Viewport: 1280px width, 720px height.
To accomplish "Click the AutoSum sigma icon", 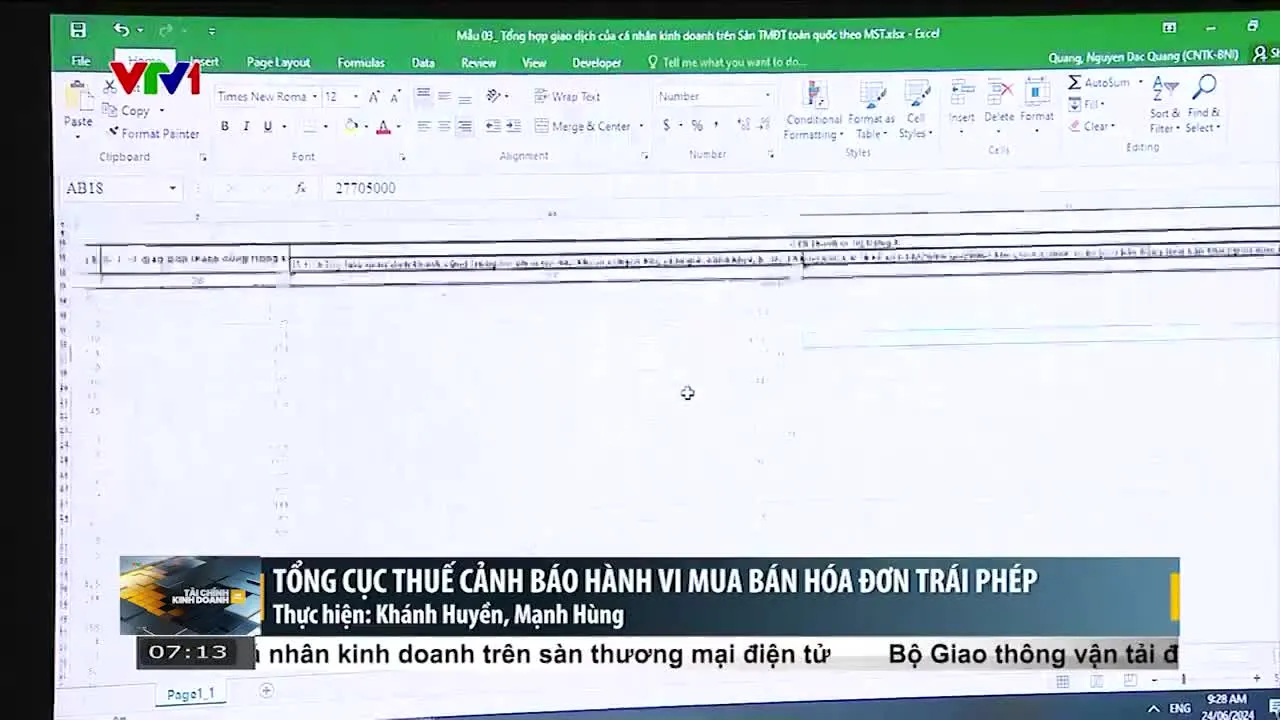I will click(x=1075, y=82).
